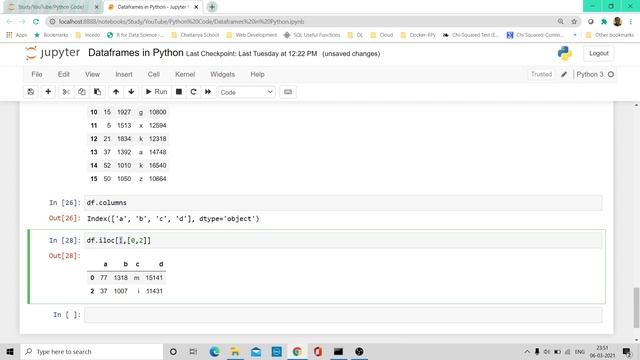
Task: Open the Windows Start menu
Action: (x=10, y=351)
